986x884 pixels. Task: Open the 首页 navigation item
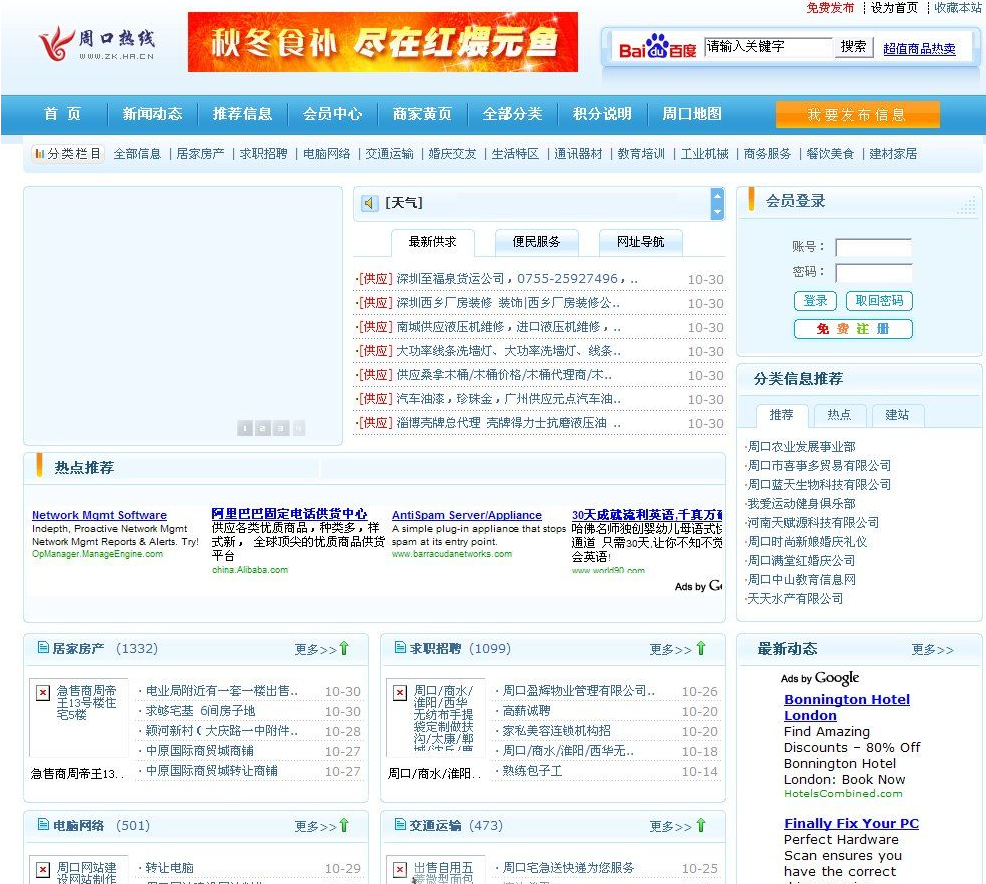coord(62,114)
